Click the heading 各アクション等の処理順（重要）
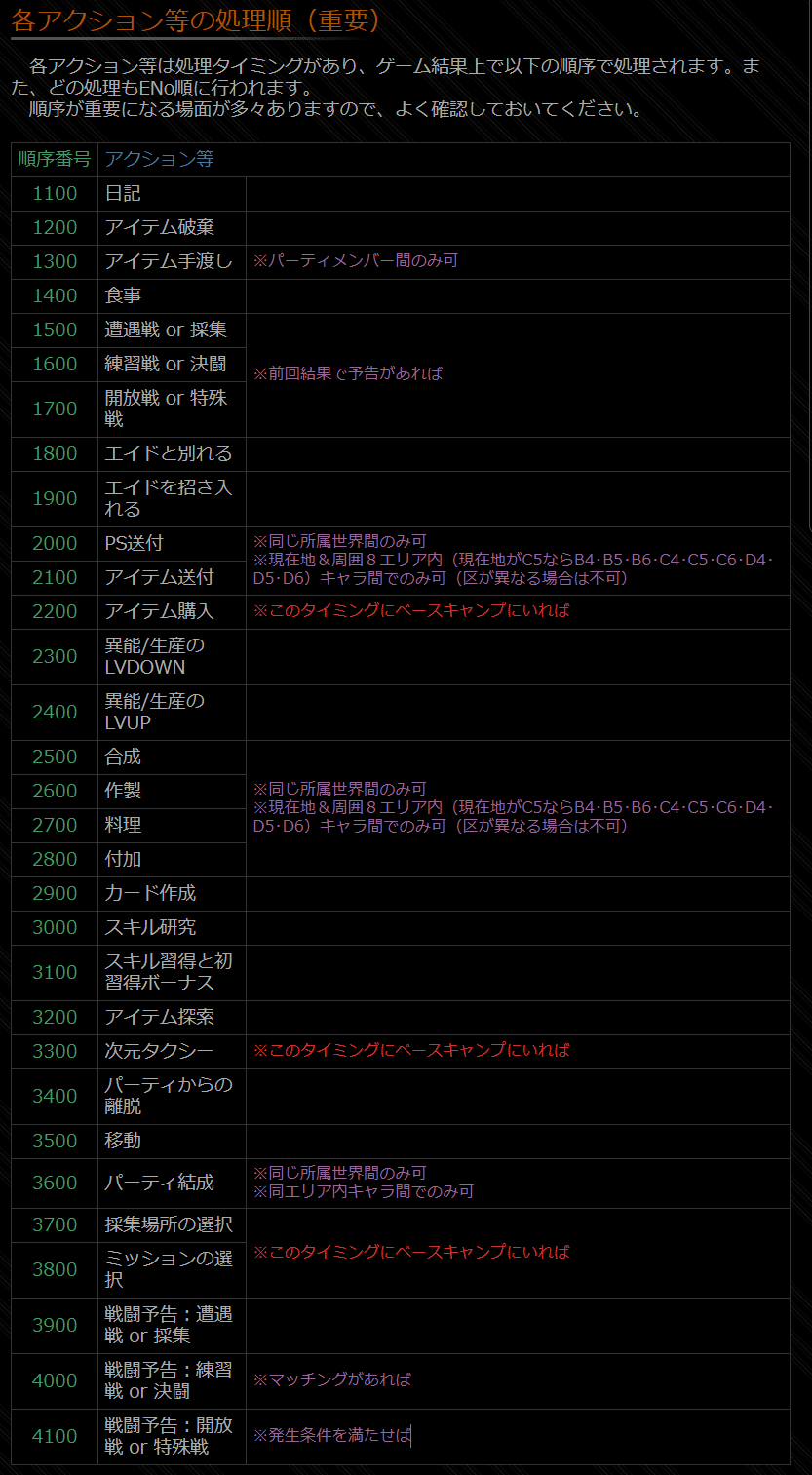The height and width of the screenshot is (1475, 812). [195, 19]
